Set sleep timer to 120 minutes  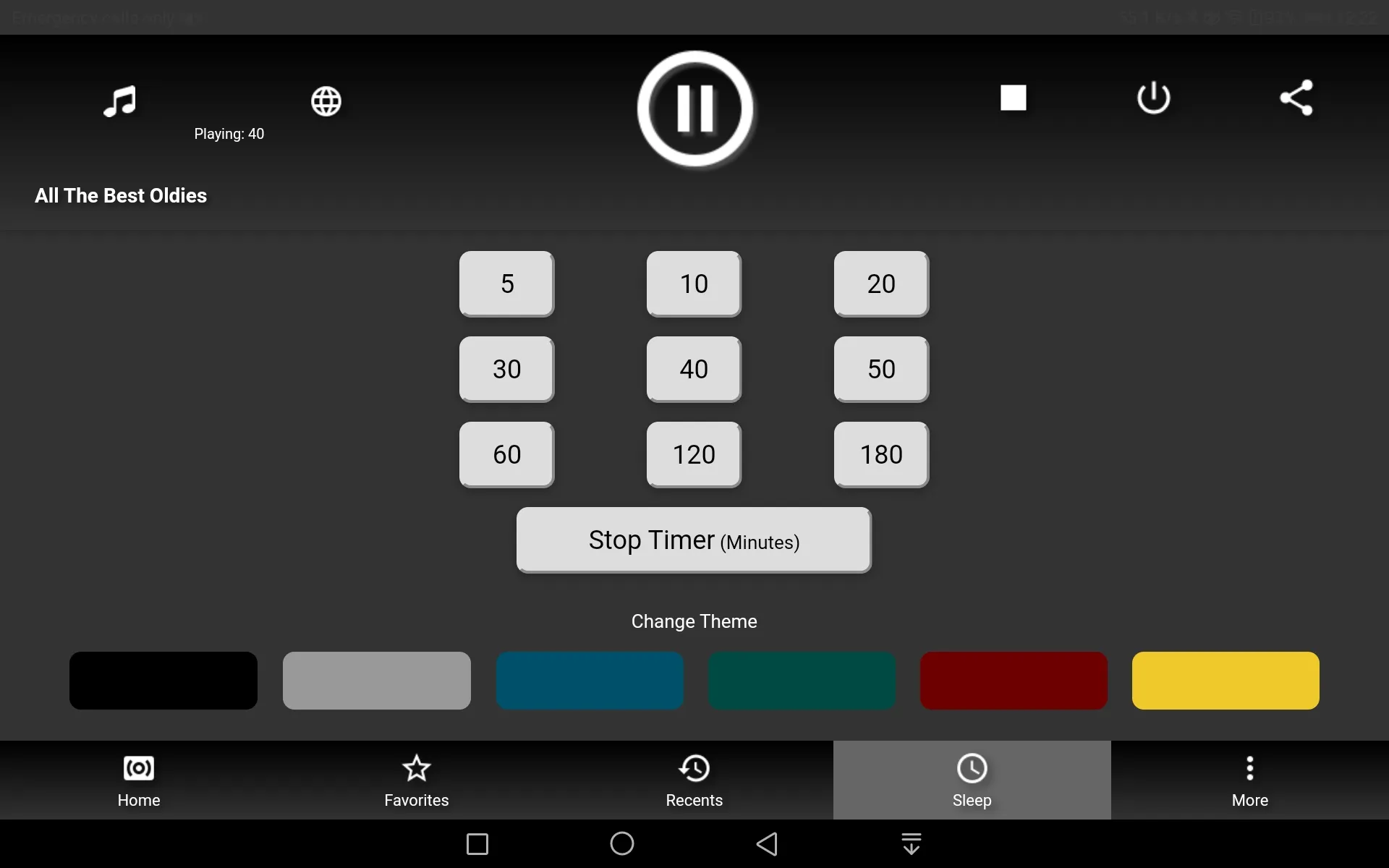[694, 454]
